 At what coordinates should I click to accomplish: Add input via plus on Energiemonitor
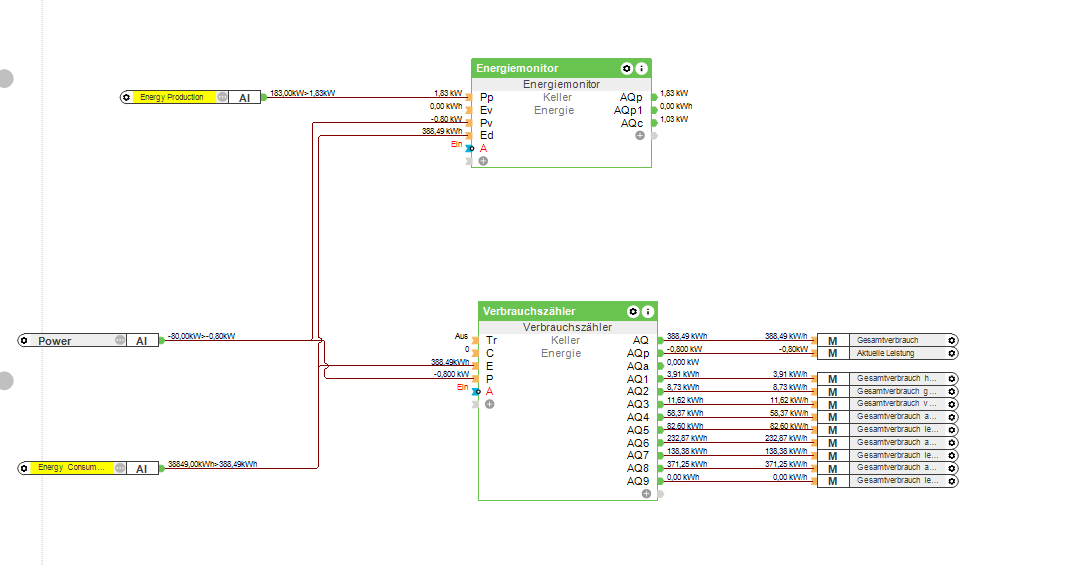(x=483, y=161)
